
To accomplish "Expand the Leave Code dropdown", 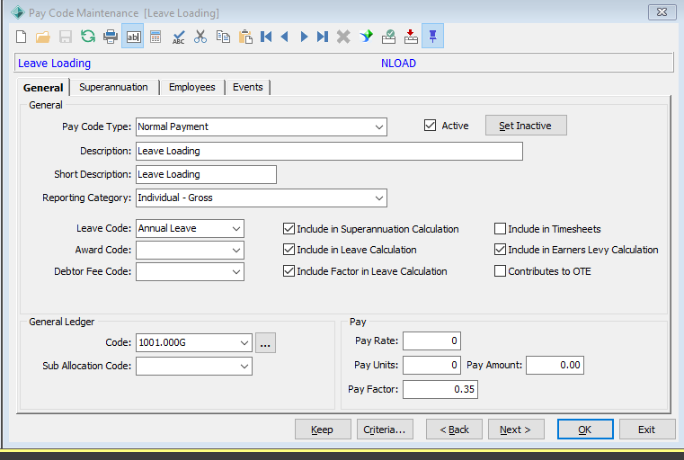I will pyautogui.click(x=235, y=229).
